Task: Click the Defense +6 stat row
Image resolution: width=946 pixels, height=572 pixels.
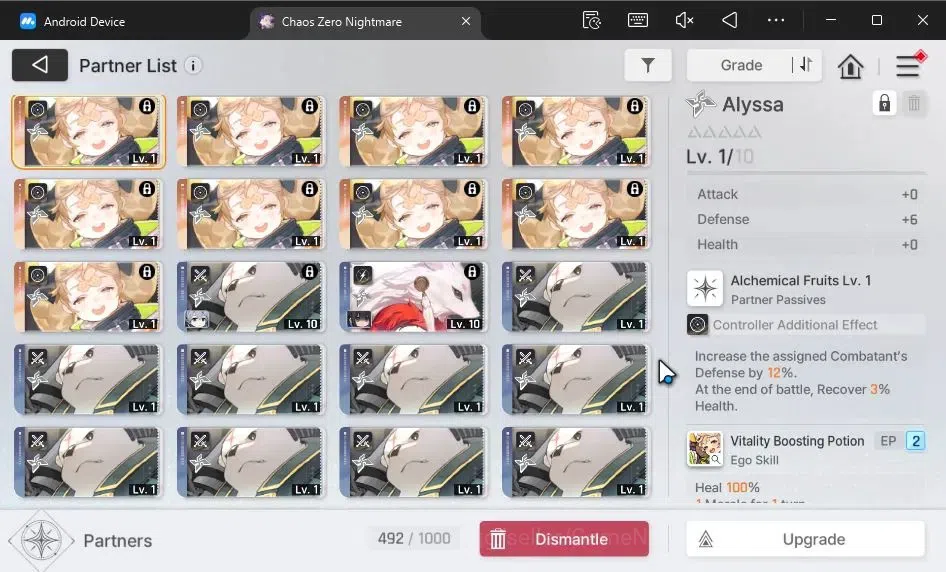Action: [807, 220]
